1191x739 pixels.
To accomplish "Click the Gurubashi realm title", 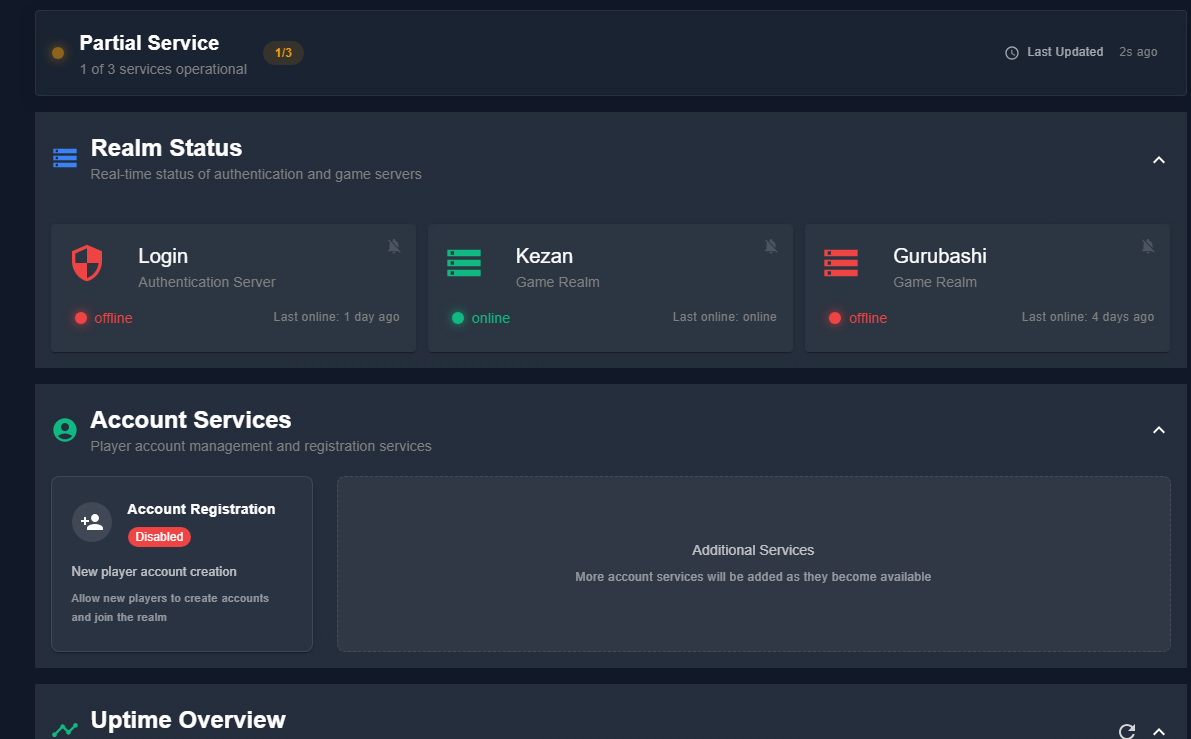I will click(940, 256).
